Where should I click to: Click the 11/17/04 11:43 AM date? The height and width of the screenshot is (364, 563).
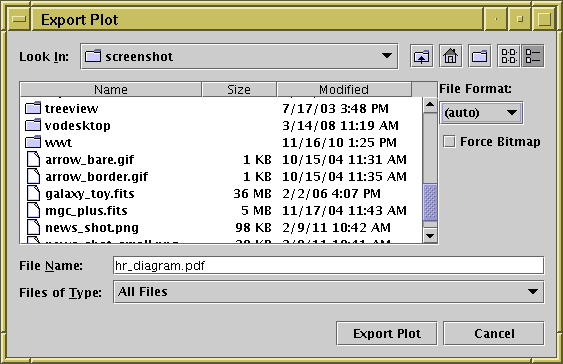pyautogui.click(x=344, y=210)
